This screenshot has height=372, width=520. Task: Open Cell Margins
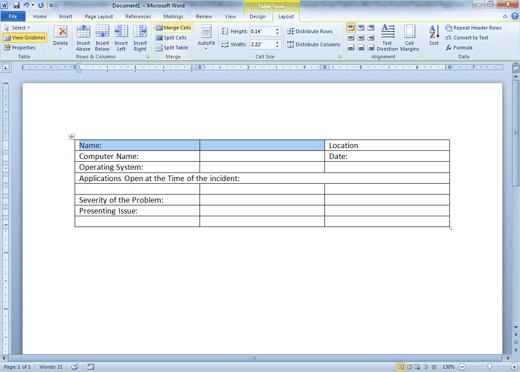pyautogui.click(x=410, y=38)
